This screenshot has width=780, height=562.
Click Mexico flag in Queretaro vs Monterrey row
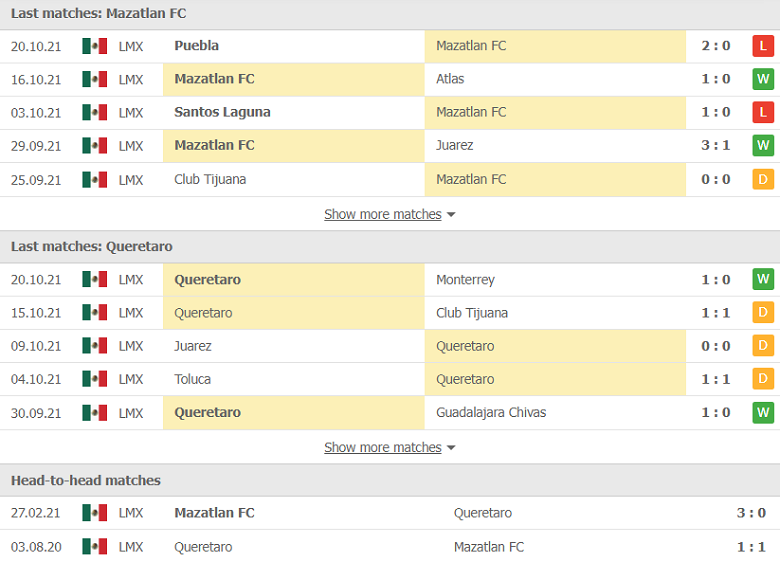95,280
